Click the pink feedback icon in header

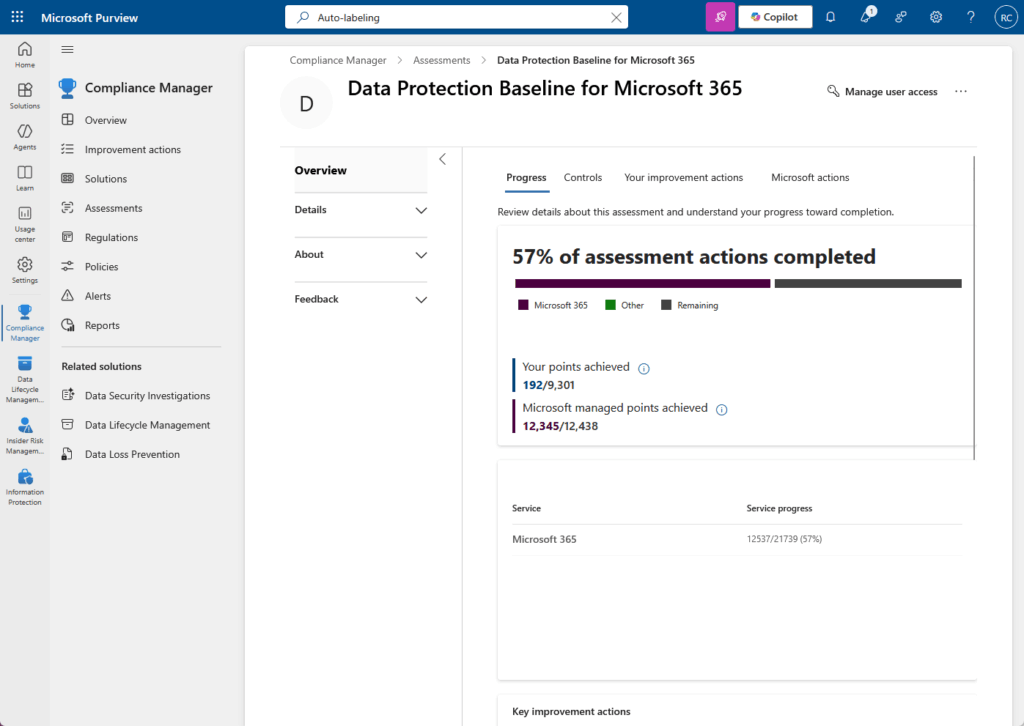pyautogui.click(x=720, y=17)
